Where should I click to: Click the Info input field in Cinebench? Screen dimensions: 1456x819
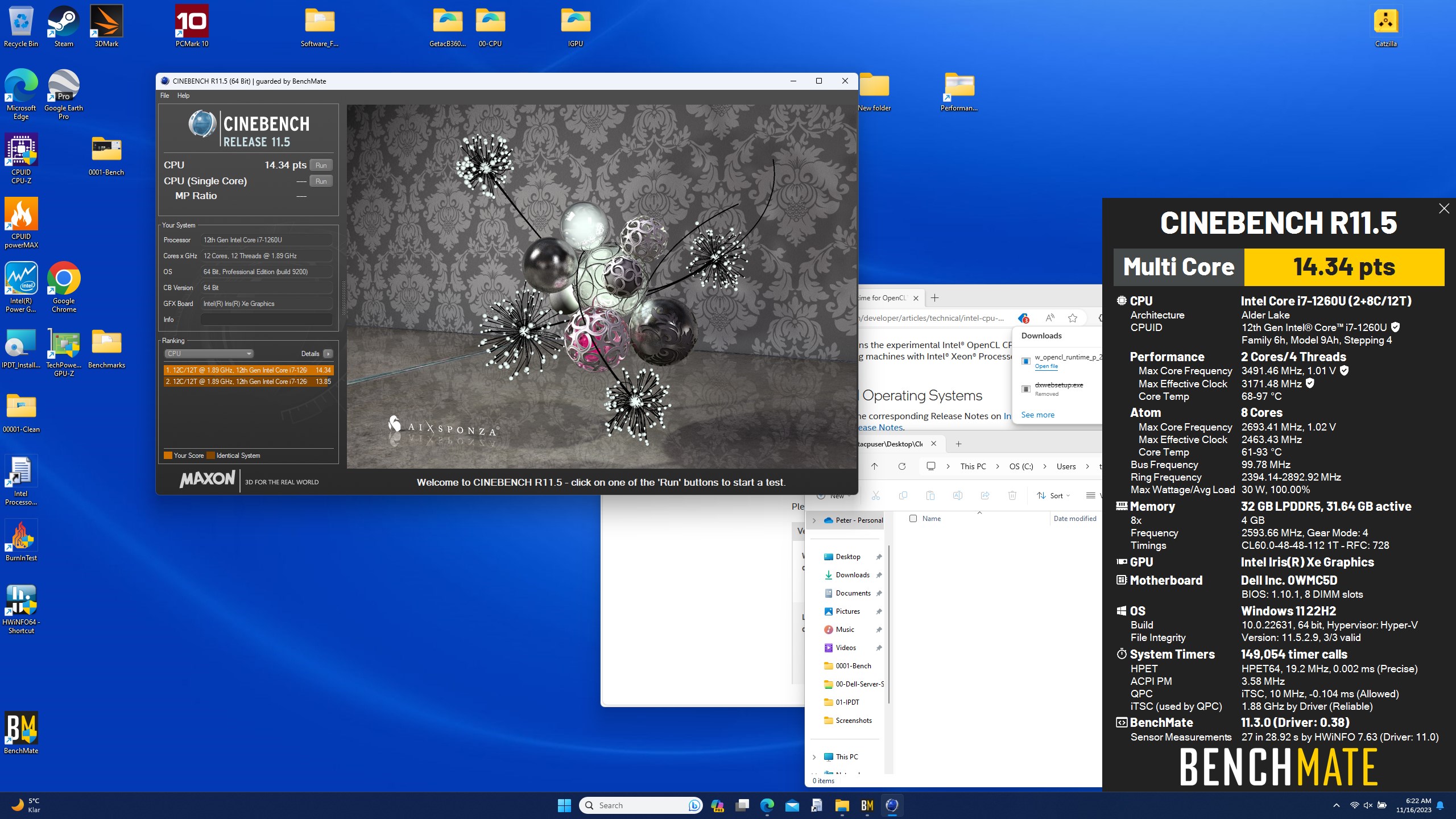click(x=266, y=320)
